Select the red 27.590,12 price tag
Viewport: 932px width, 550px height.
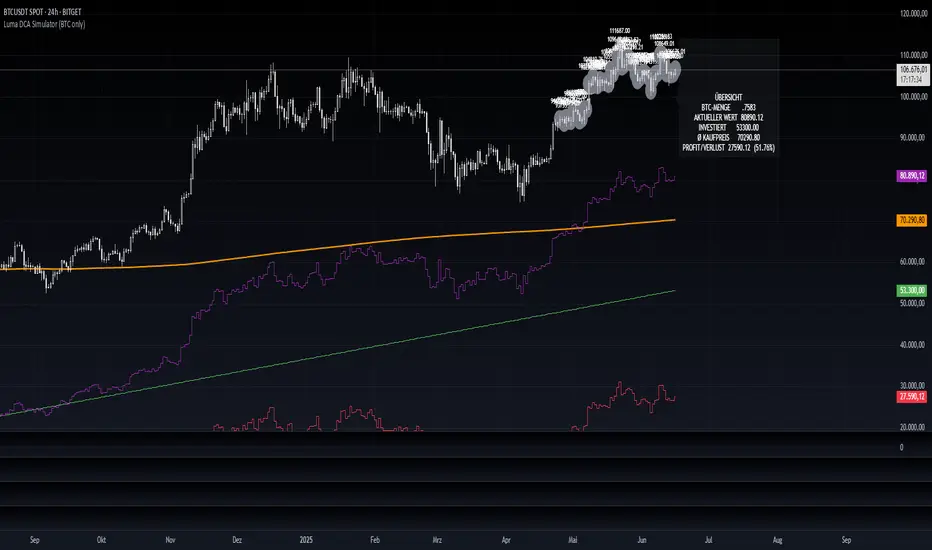point(912,397)
